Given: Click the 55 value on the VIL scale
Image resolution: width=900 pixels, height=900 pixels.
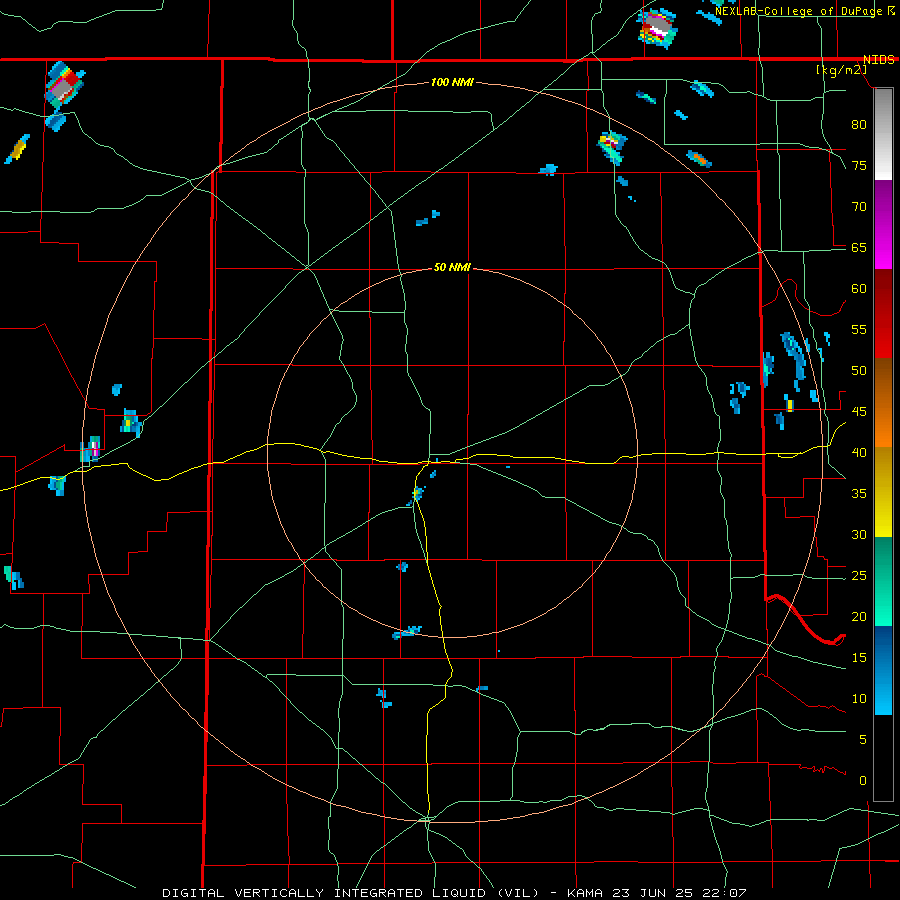Looking at the screenshot, I should tap(859, 329).
